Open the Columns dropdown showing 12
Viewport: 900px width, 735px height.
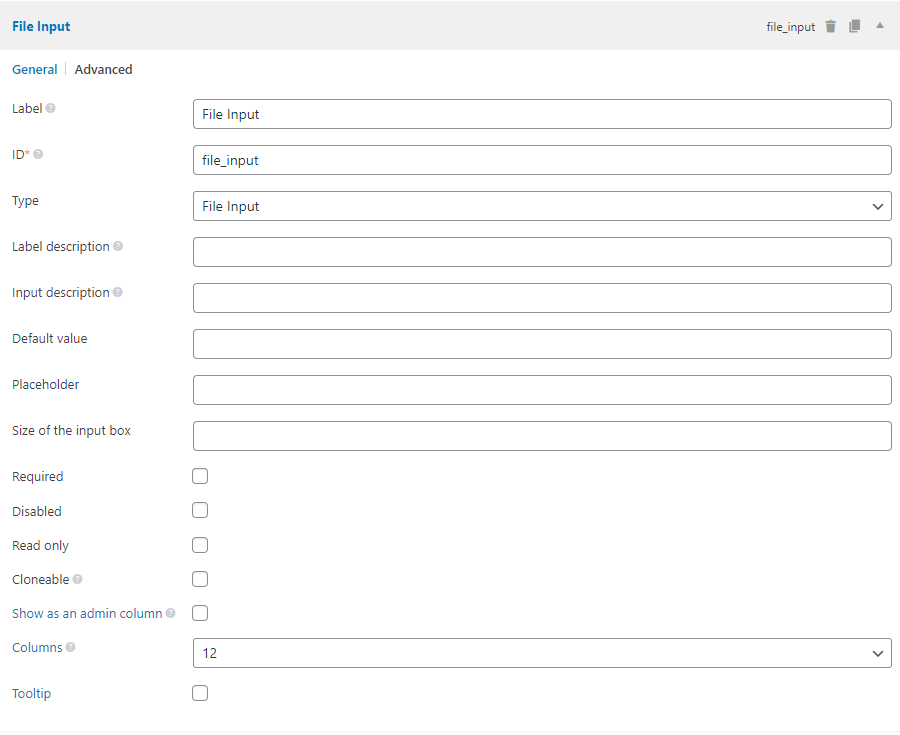[541, 653]
